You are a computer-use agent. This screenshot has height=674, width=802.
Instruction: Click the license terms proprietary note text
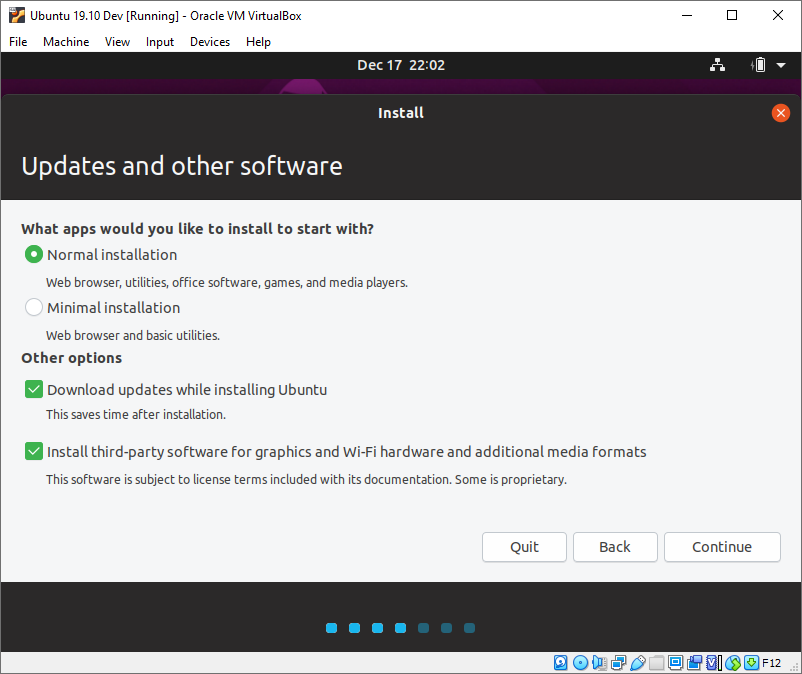point(306,480)
